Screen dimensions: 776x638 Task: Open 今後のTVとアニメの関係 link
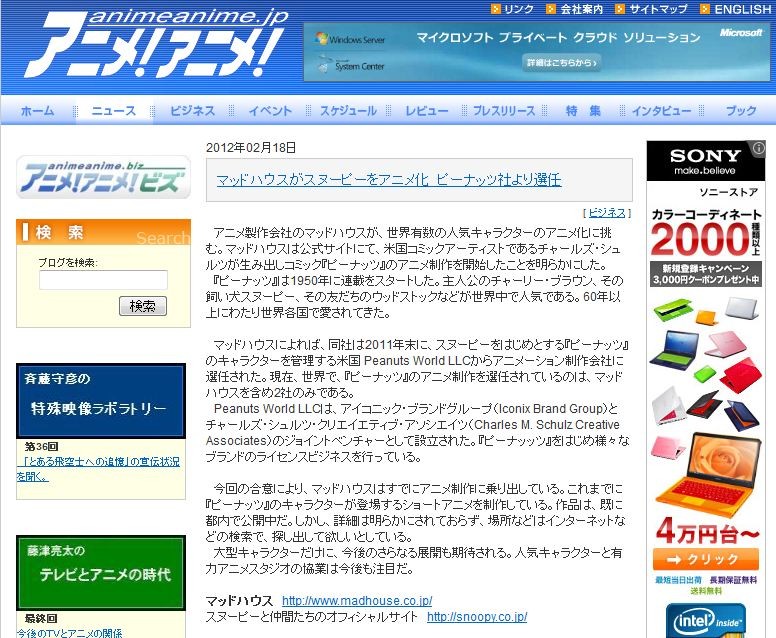tap(69, 633)
